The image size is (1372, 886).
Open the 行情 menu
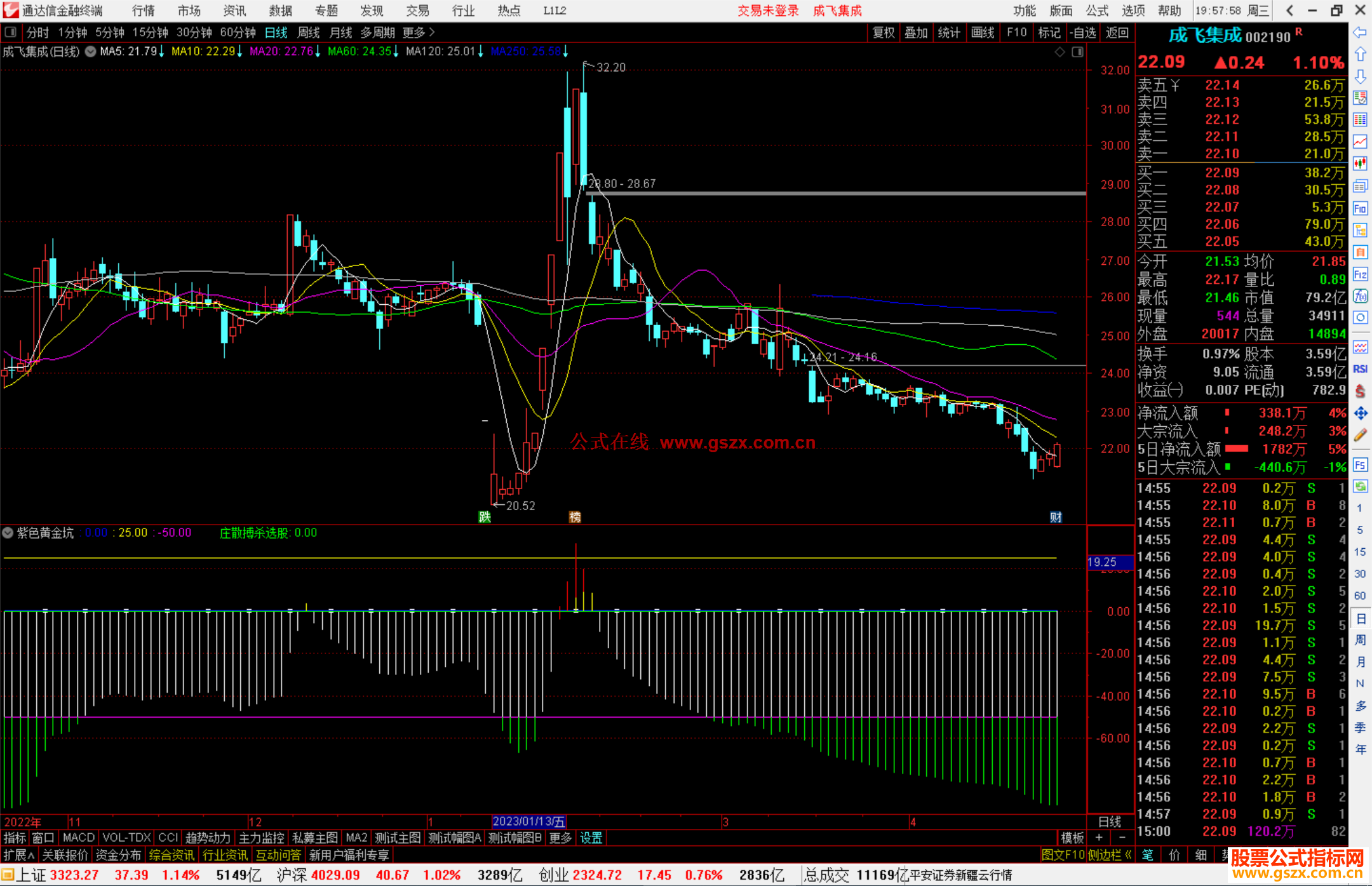coord(144,11)
